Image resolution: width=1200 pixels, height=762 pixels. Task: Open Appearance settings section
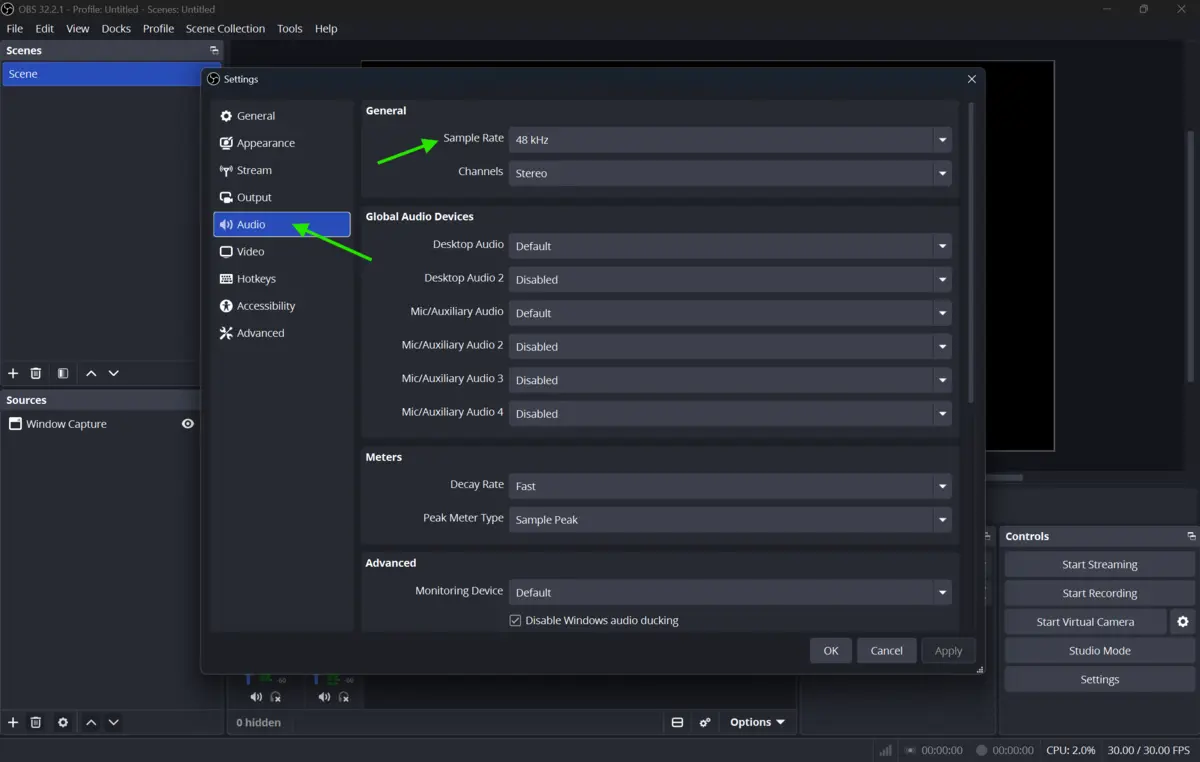tap(282, 143)
